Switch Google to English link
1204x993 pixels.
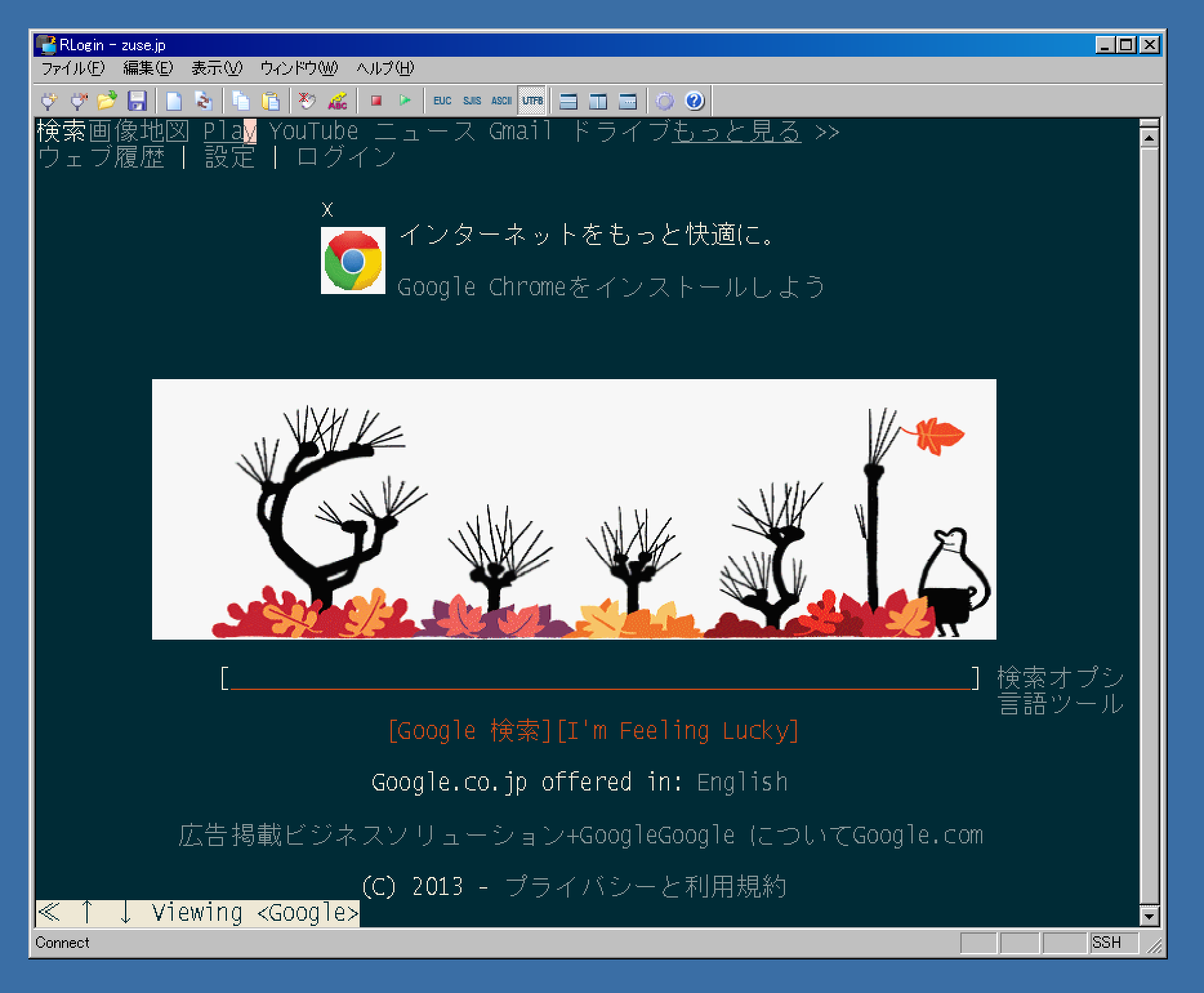pyautogui.click(x=742, y=782)
